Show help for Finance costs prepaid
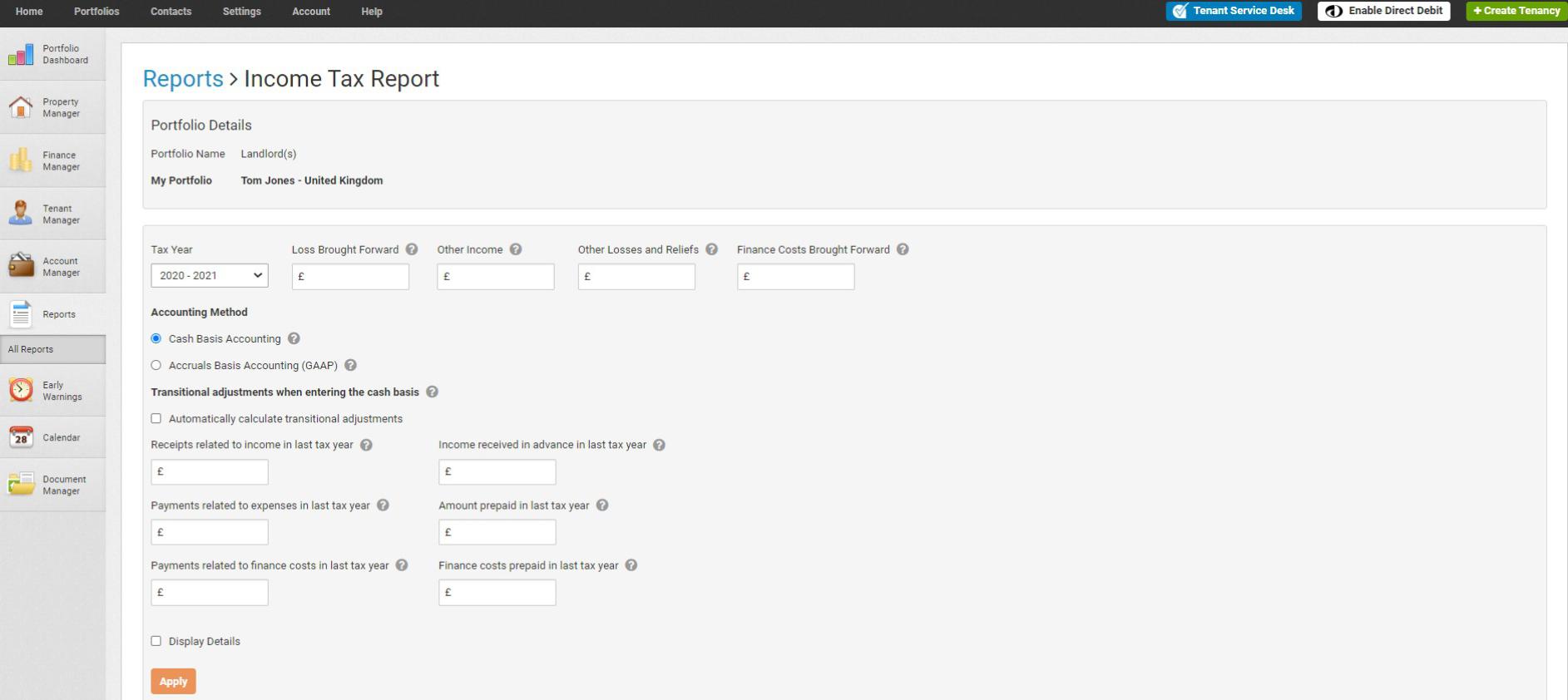The image size is (1568, 700). (631, 565)
